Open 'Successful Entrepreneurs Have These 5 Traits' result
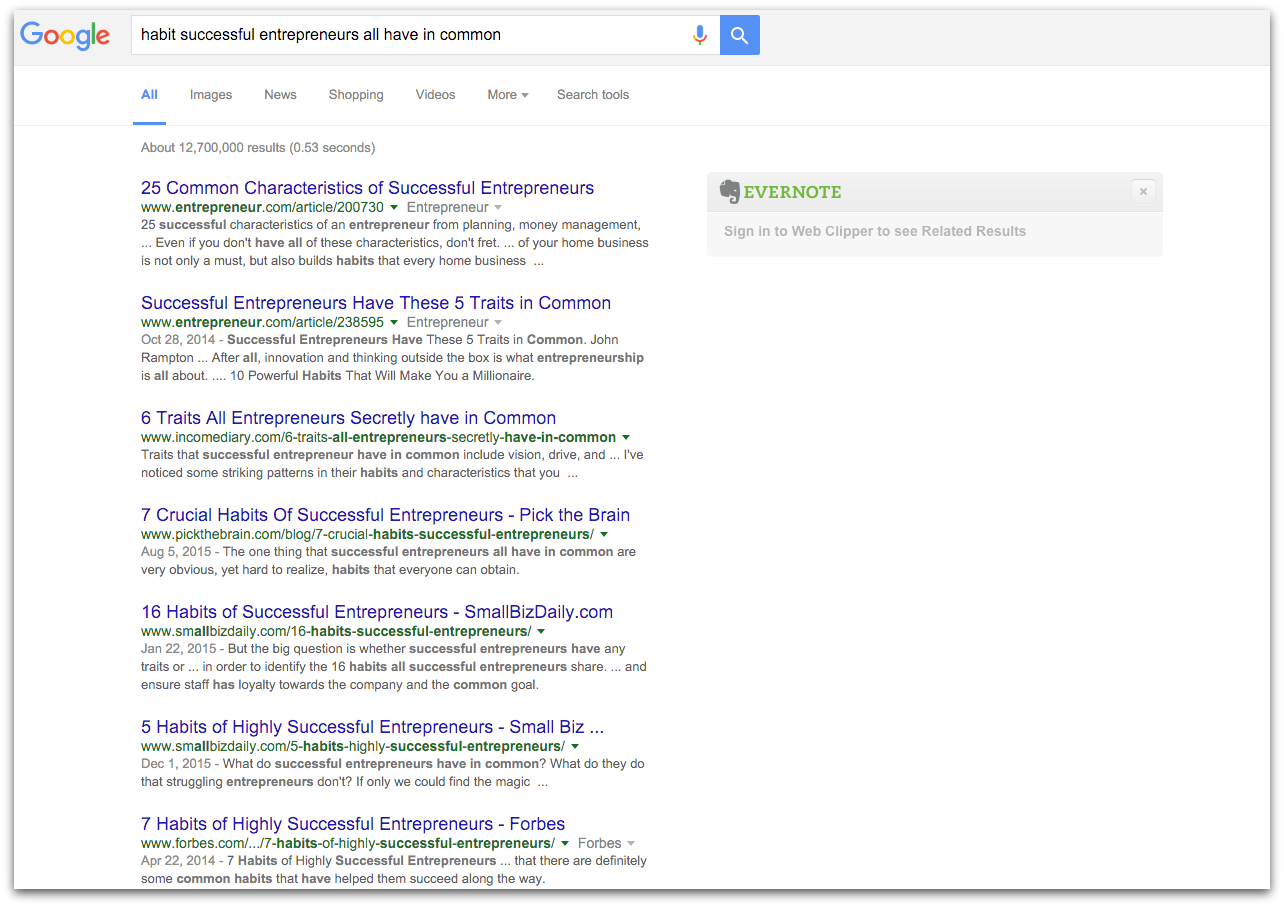1284x907 pixels. (376, 303)
